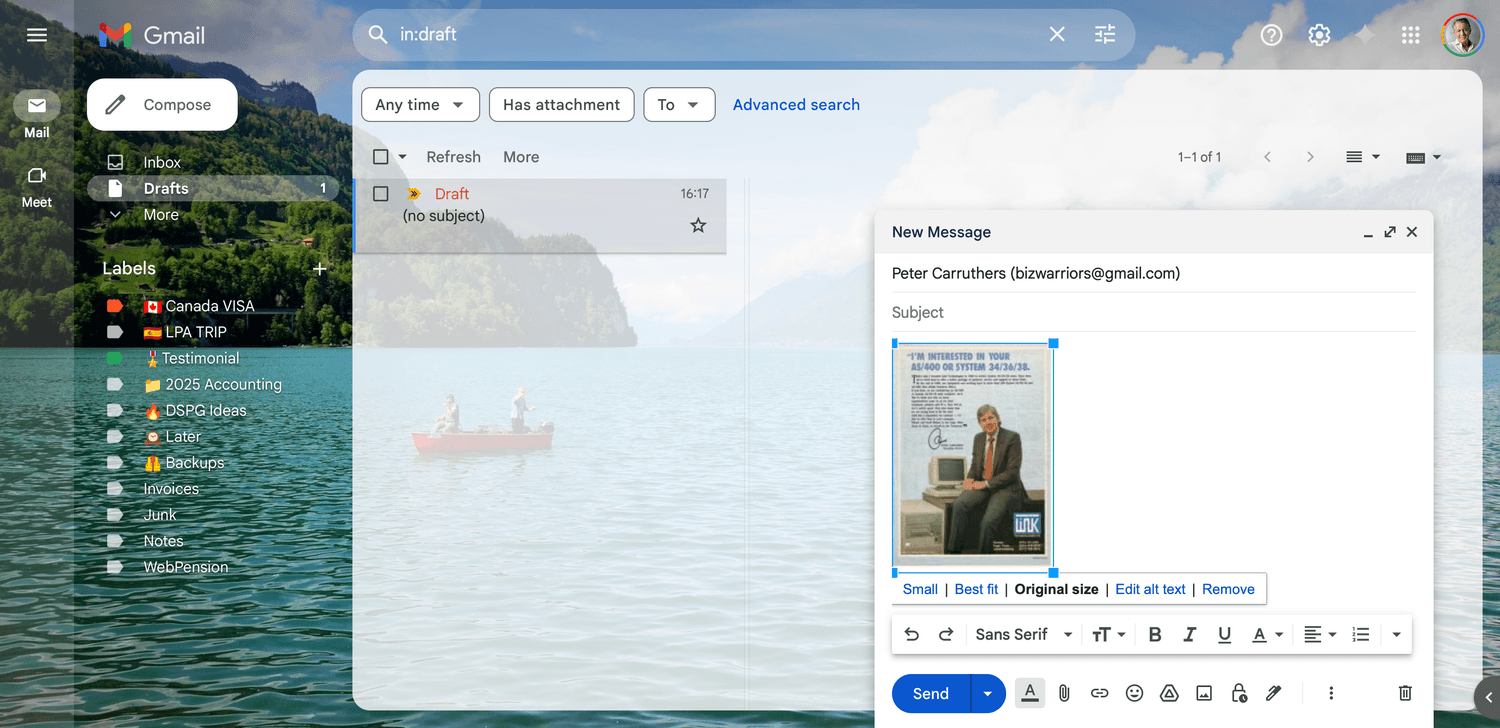1500x728 pixels.
Task: Open the Send options arrow
Action: [x=988, y=693]
